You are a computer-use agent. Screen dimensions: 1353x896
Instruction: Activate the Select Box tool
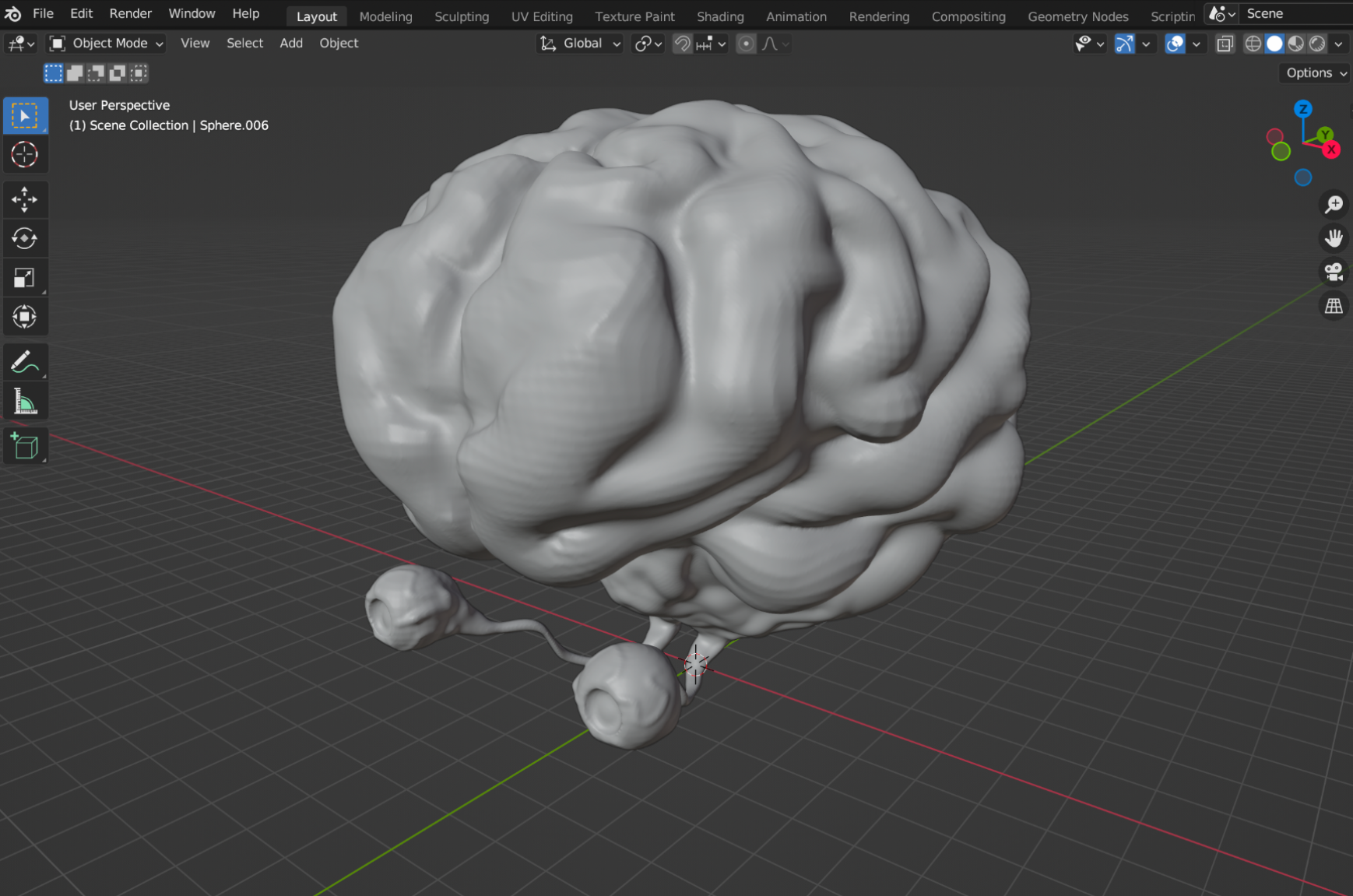click(26, 116)
